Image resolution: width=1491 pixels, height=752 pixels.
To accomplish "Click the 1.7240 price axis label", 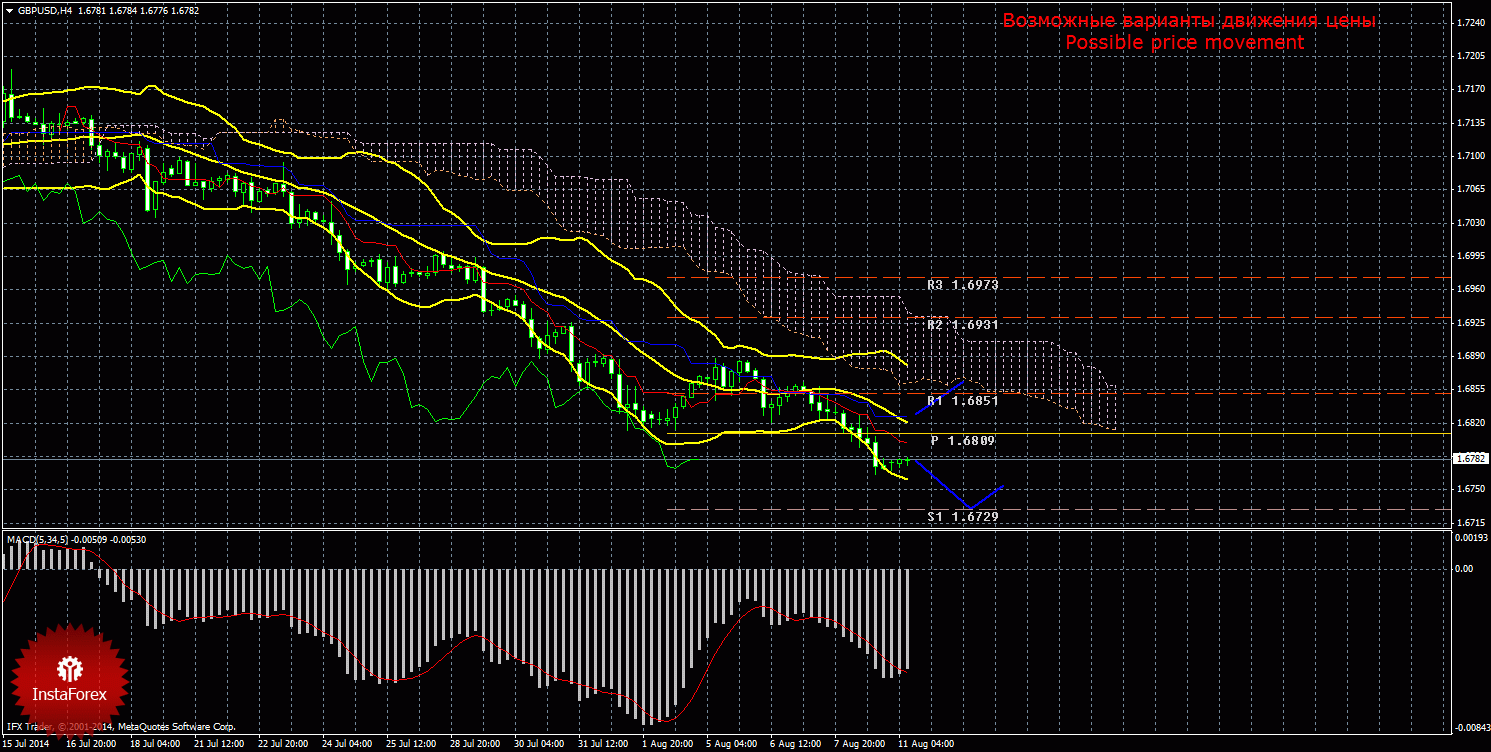I will tap(1469, 23).
